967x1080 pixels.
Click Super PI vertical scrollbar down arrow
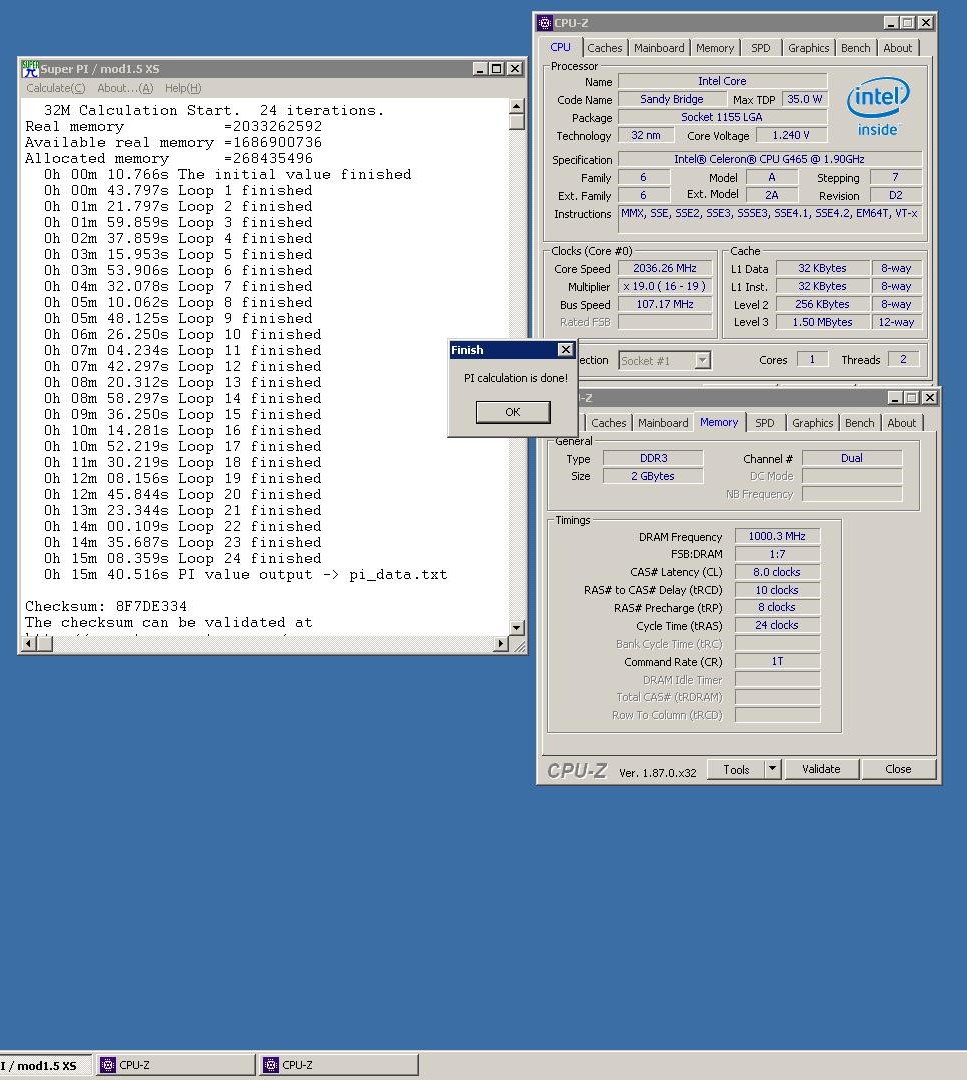pyautogui.click(x=517, y=627)
